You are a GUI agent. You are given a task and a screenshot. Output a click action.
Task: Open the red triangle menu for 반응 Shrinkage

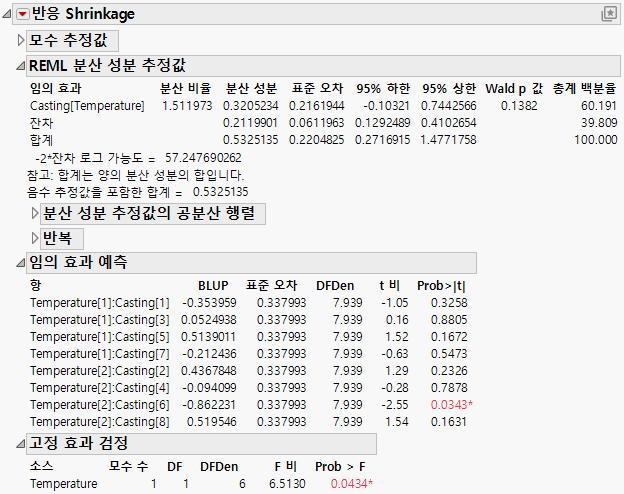(23, 14)
